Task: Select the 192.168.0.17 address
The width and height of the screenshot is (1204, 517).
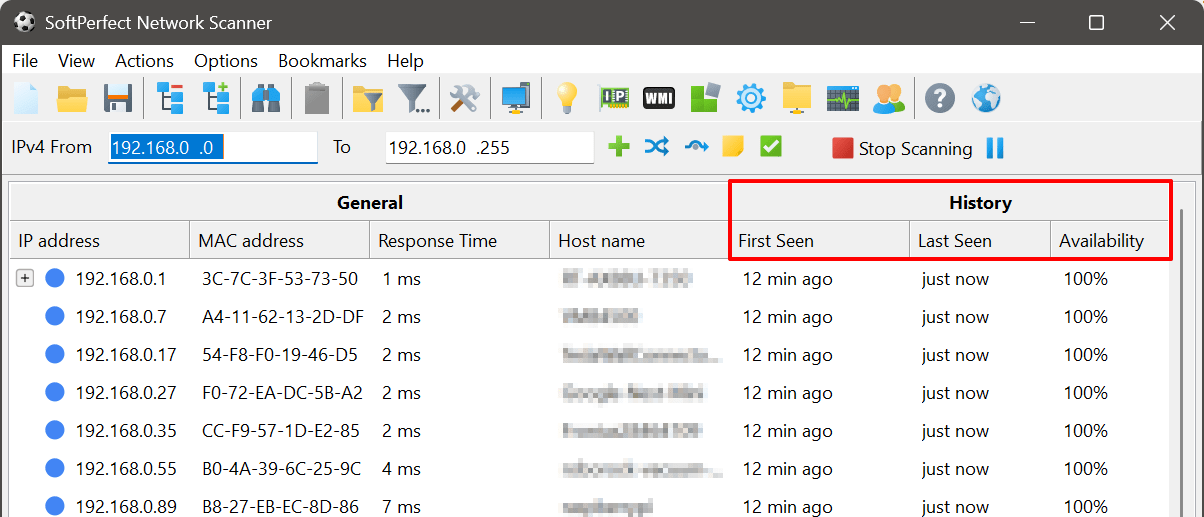Action: (x=126, y=355)
